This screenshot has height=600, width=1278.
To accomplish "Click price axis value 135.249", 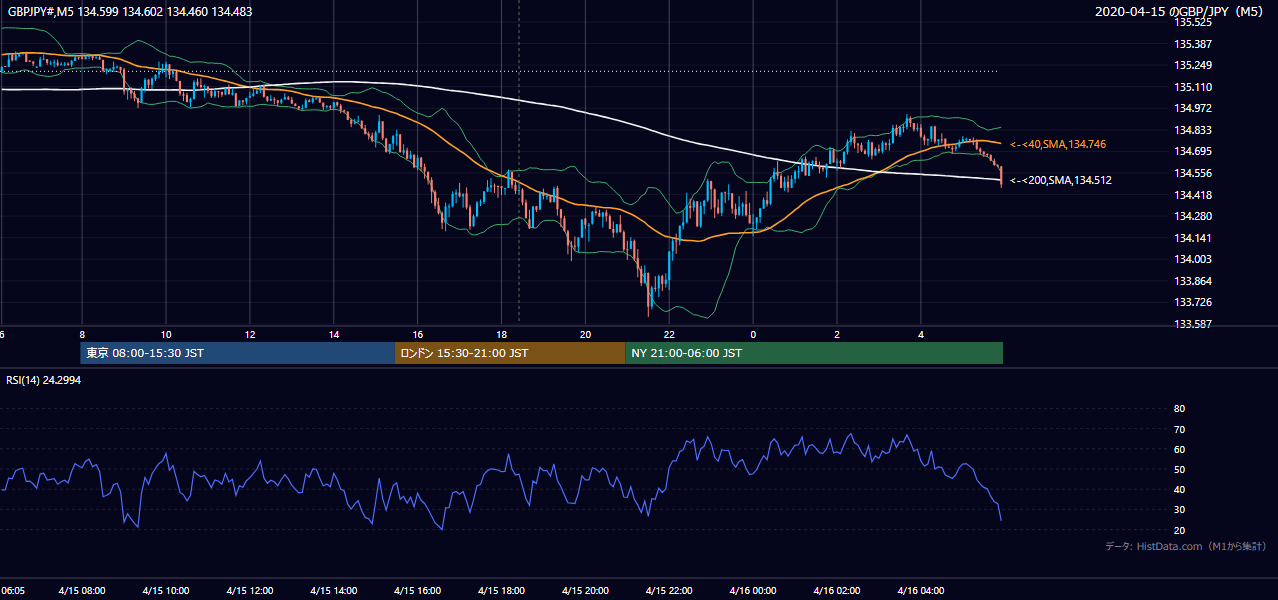I will [x=1192, y=66].
